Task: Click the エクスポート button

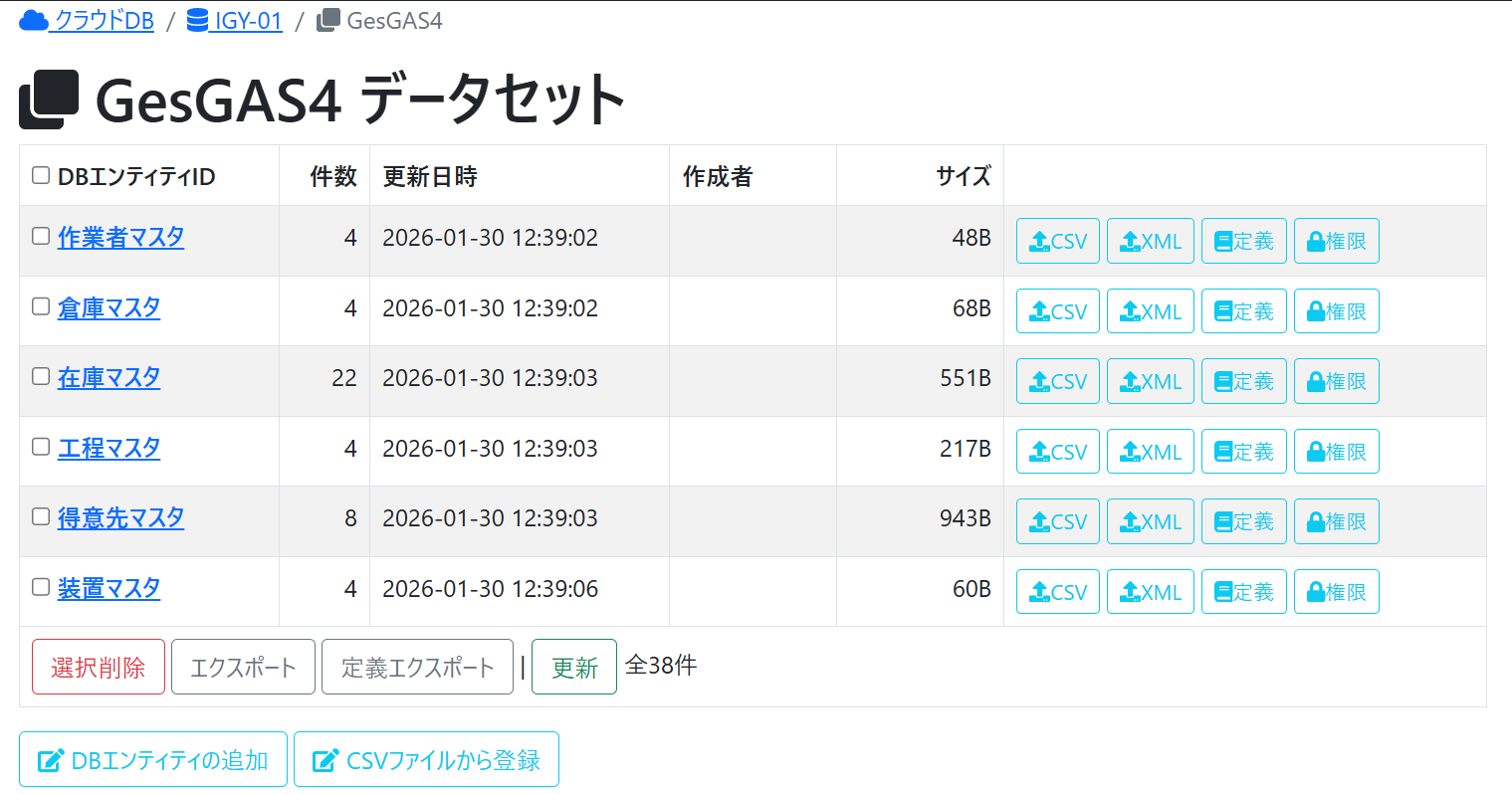Action: pos(243,667)
